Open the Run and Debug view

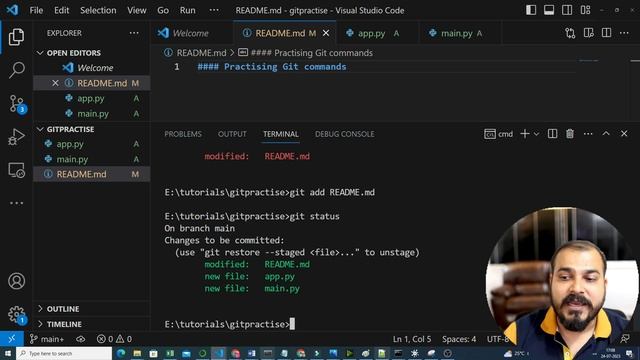16,137
